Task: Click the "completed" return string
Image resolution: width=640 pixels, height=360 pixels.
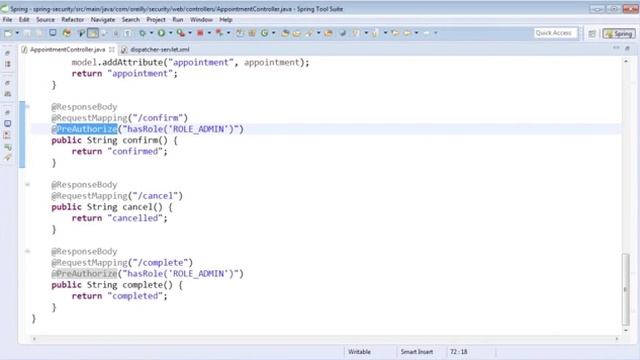Action: click(135, 296)
